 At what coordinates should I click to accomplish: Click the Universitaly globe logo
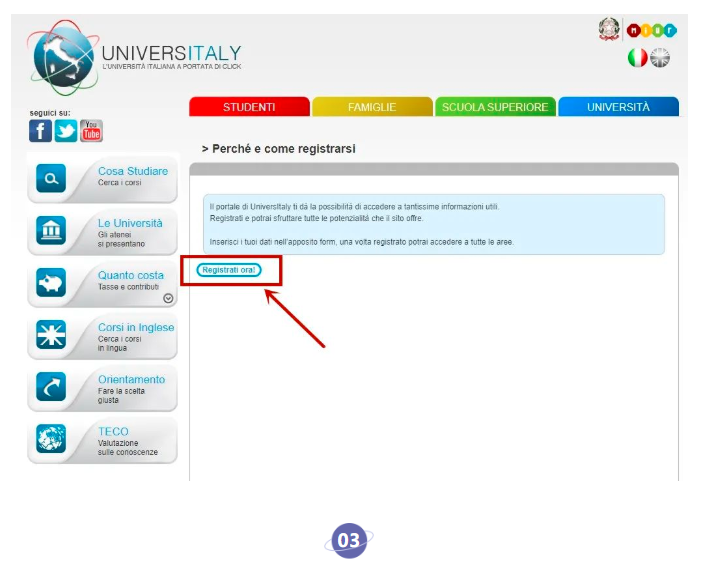63,58
